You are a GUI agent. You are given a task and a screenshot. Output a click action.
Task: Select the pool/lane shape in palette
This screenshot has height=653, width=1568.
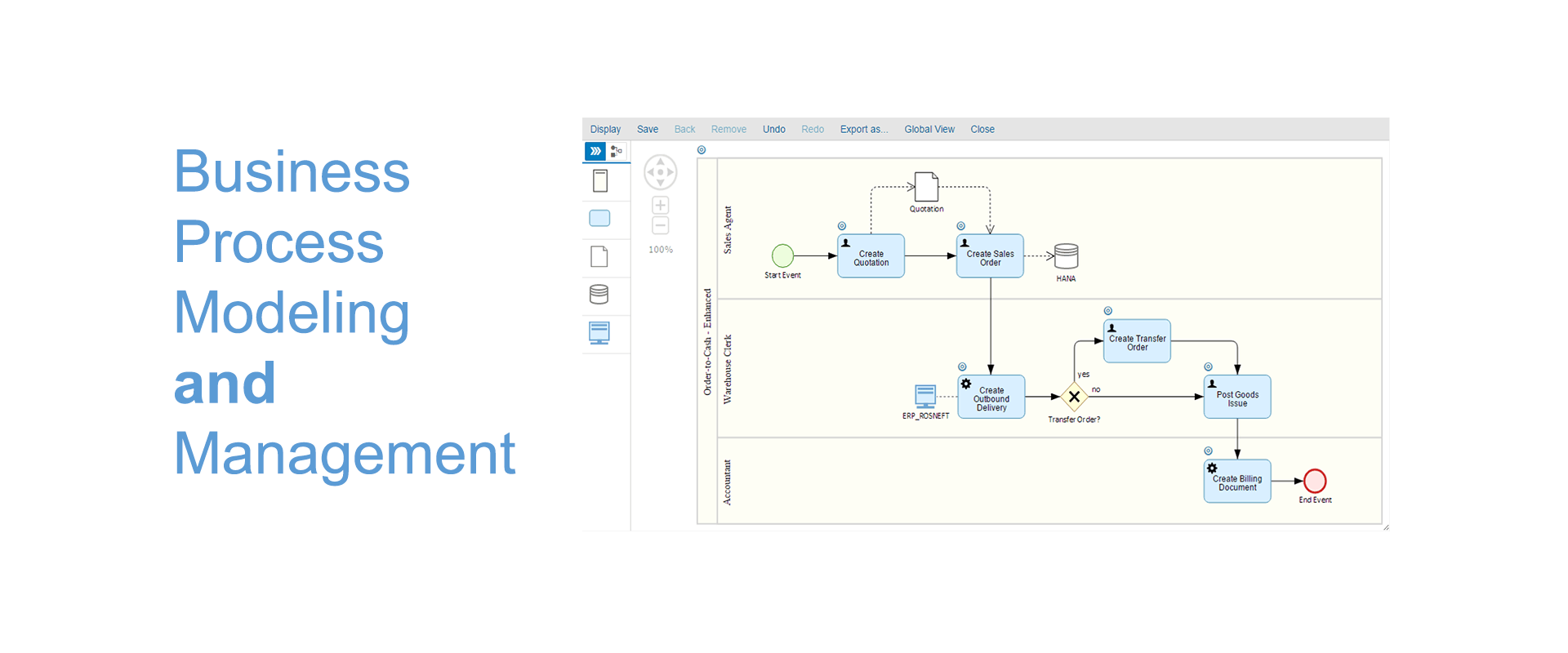coord(600,180)
